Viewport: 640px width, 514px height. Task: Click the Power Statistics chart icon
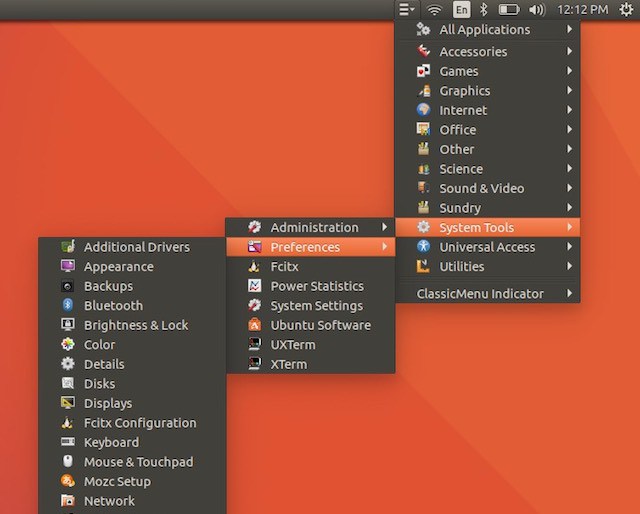click(x=254, y=286)
